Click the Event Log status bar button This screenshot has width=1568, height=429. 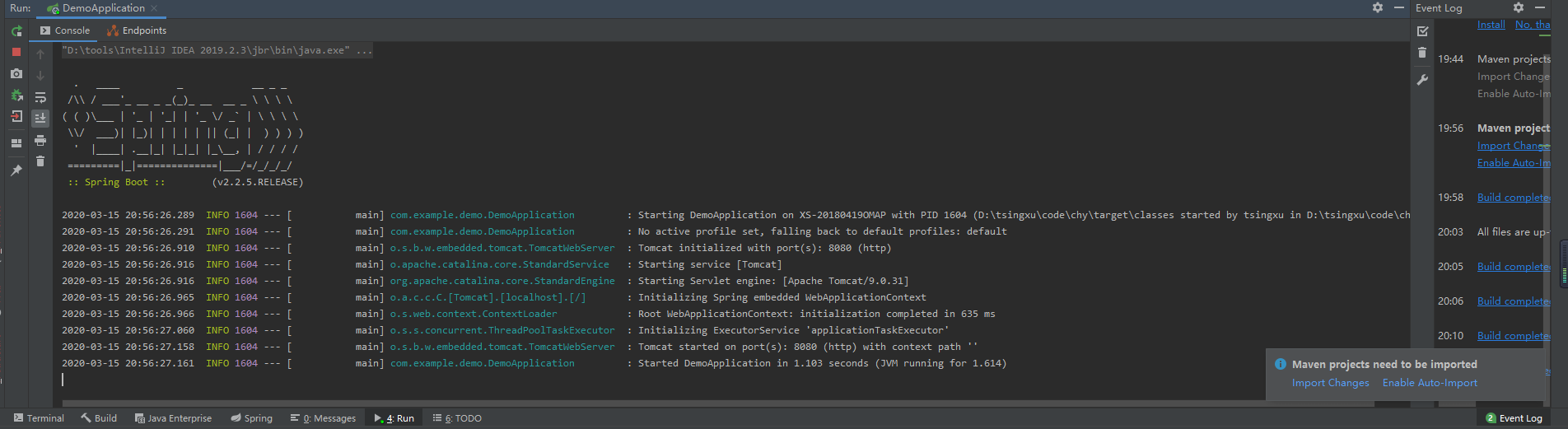coord(1514,418)
